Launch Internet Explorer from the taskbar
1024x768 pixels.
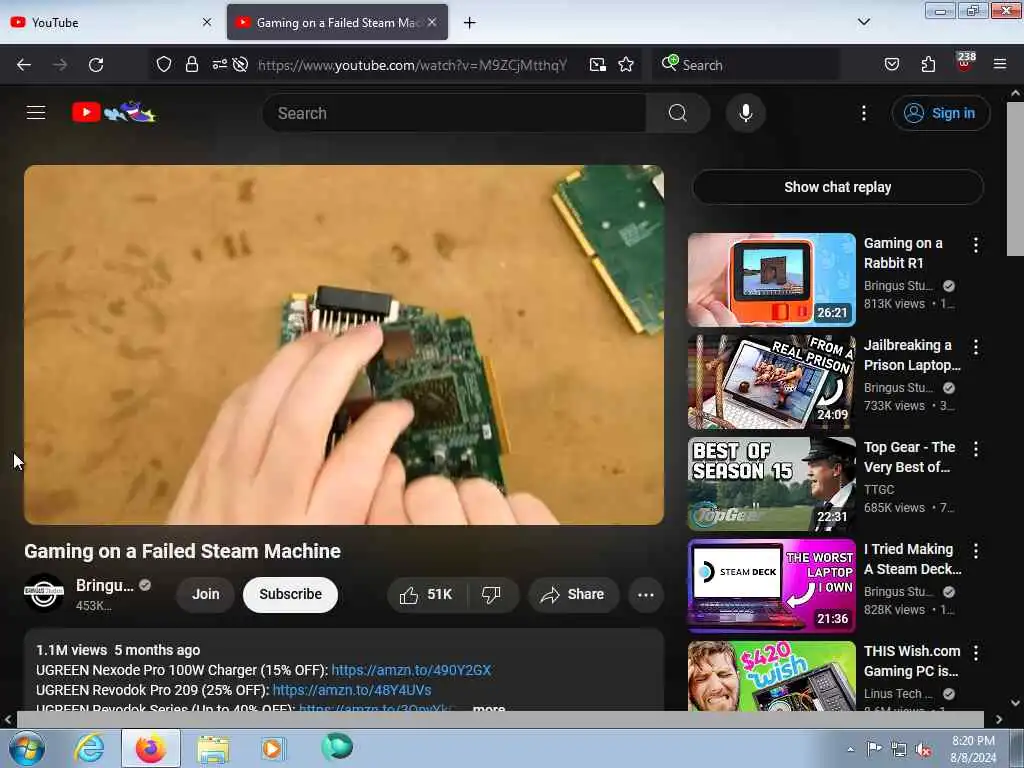[x=89, y=748]
